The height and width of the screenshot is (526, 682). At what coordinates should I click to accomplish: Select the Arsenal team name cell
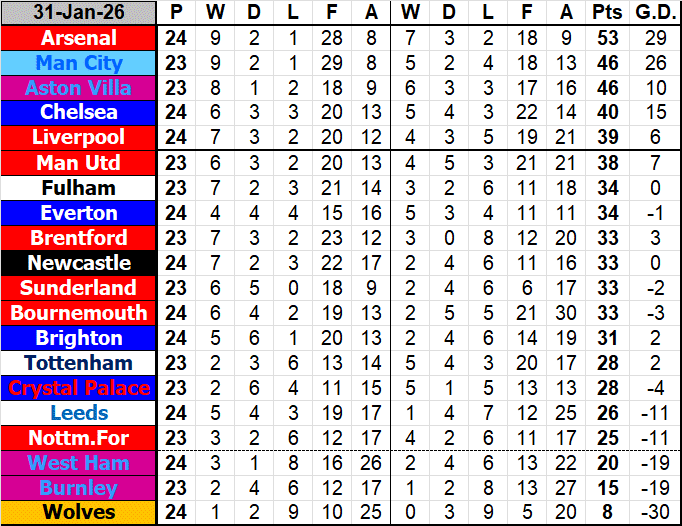point(79,38)
